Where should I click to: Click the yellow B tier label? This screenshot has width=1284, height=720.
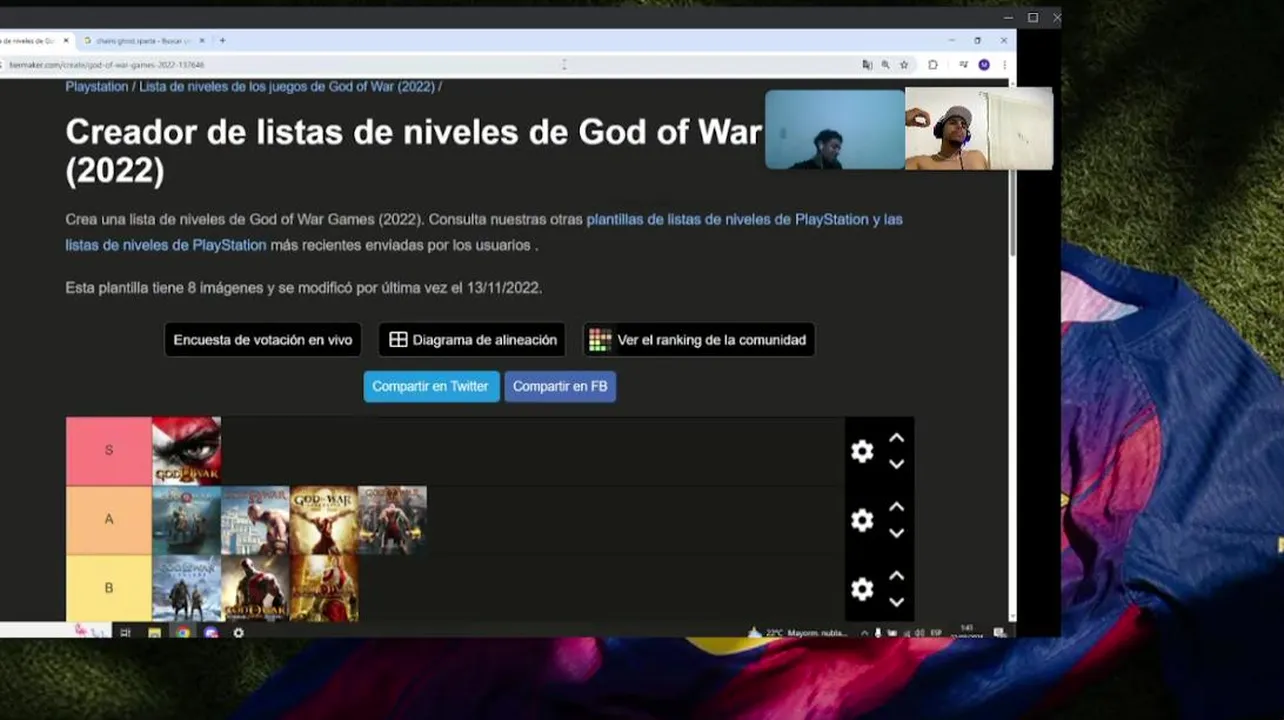pyautogui.click(x=109, y=588)
